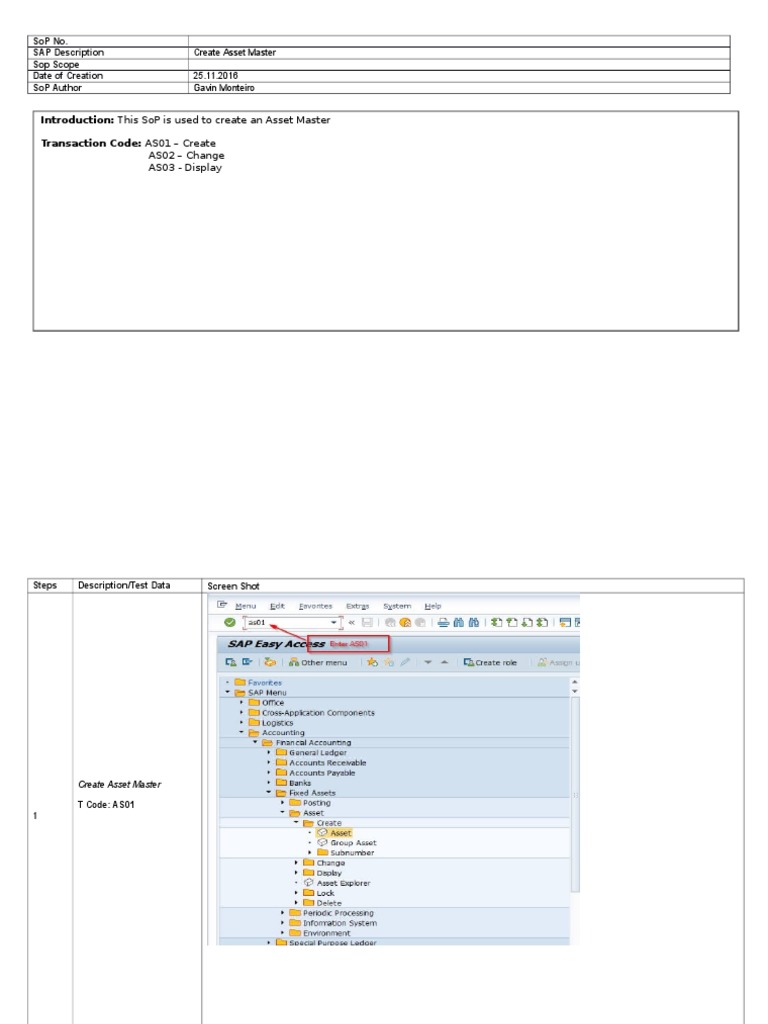Select Cross-Application Components folder
The image size is (768, 1024).
(312, 712)
